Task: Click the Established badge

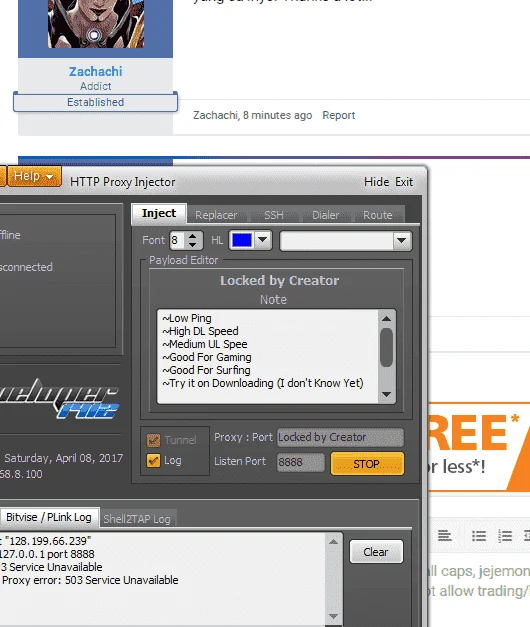Action: click(x=95, y=102)
